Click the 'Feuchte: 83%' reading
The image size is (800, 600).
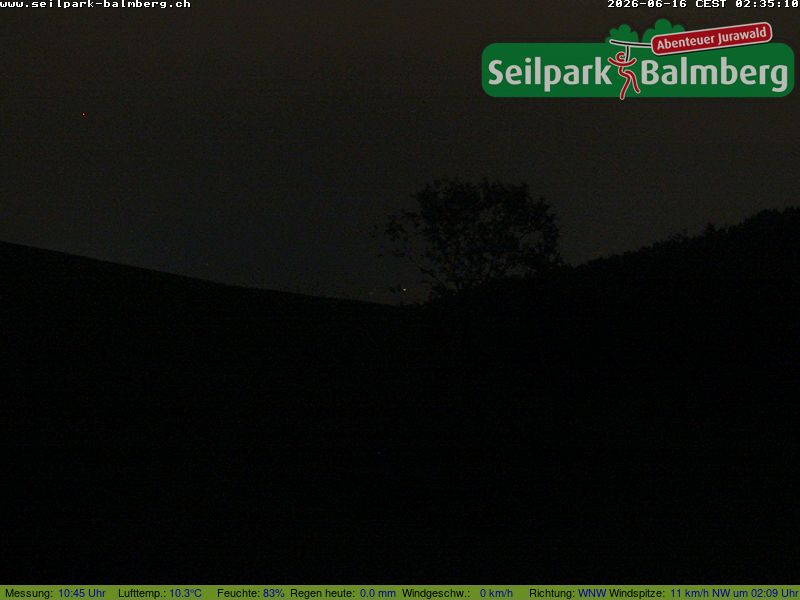click(x=251, y=593)
